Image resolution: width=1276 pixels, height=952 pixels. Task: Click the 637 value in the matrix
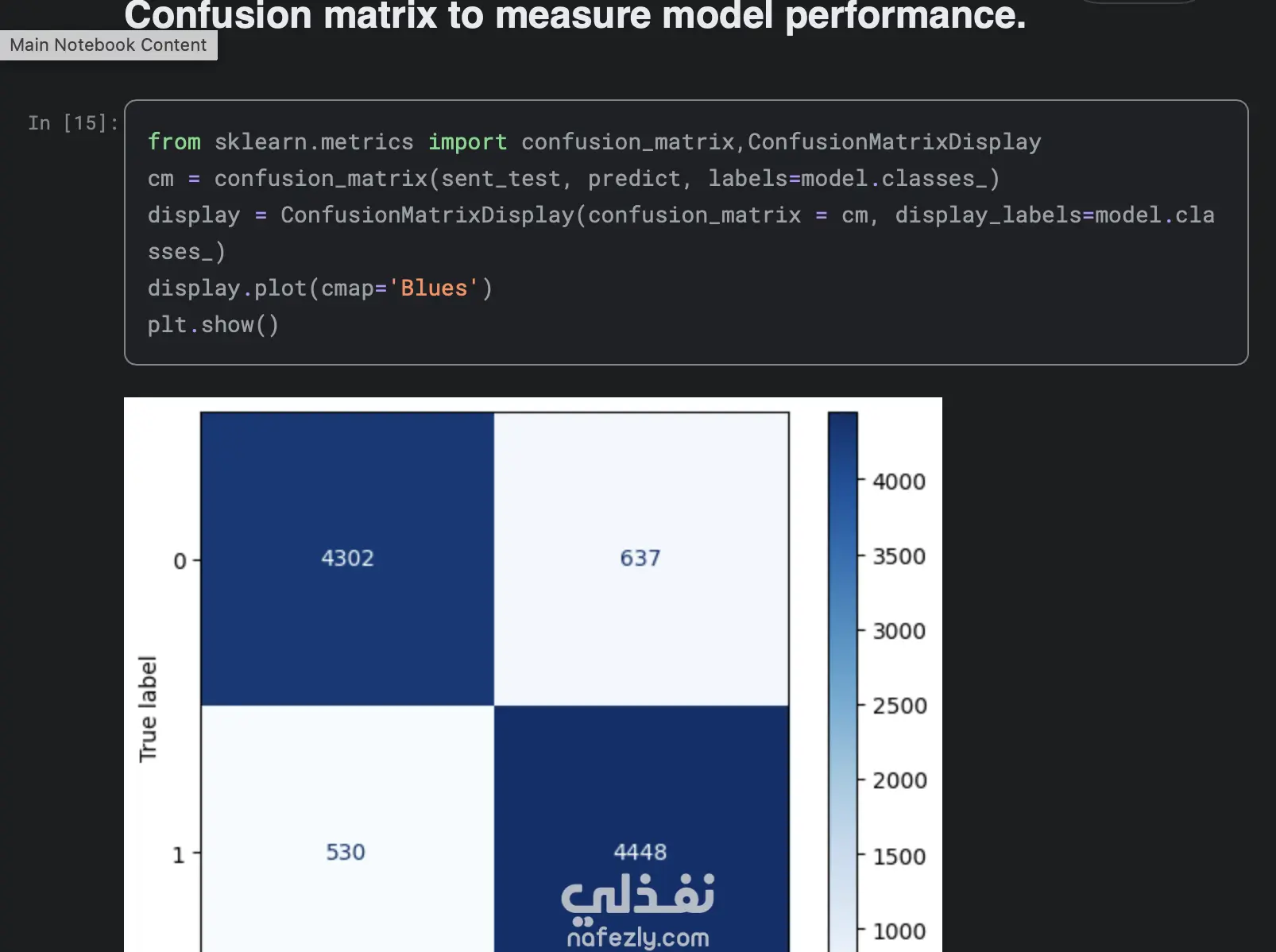640,558
